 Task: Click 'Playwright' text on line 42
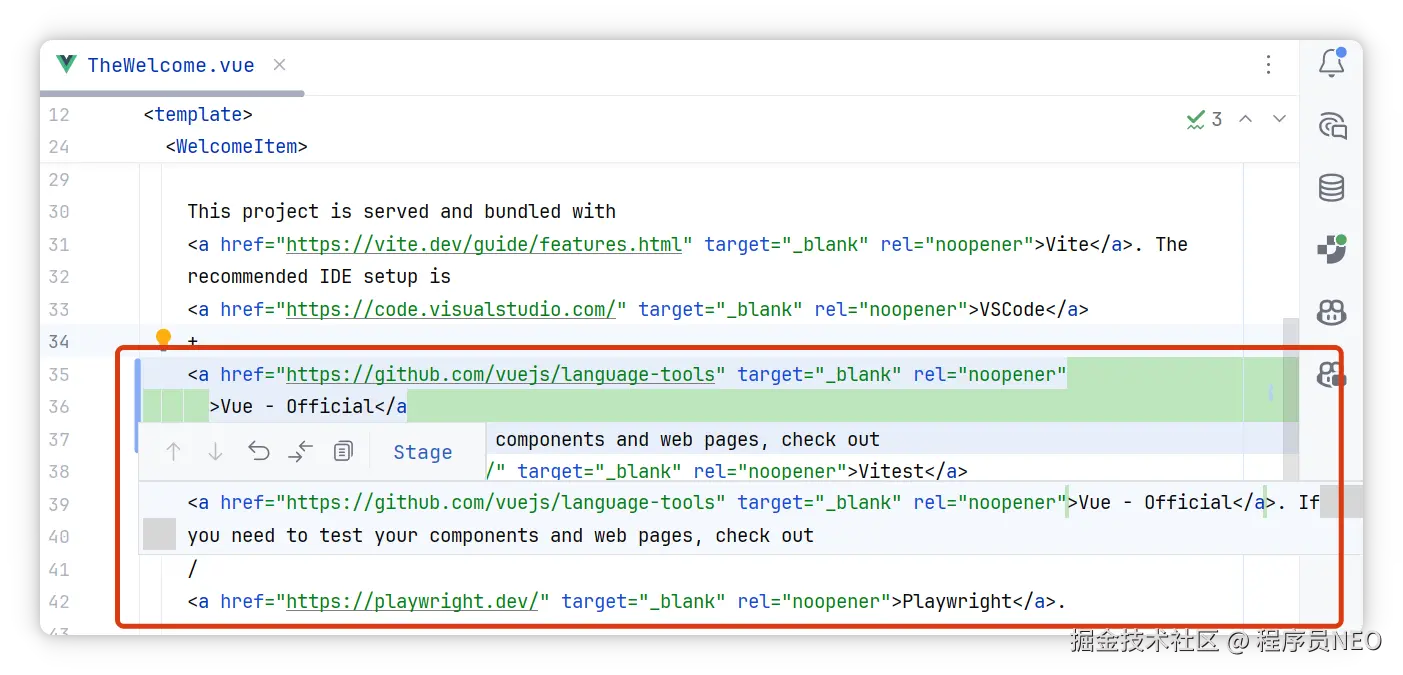[x=957, y=601]
